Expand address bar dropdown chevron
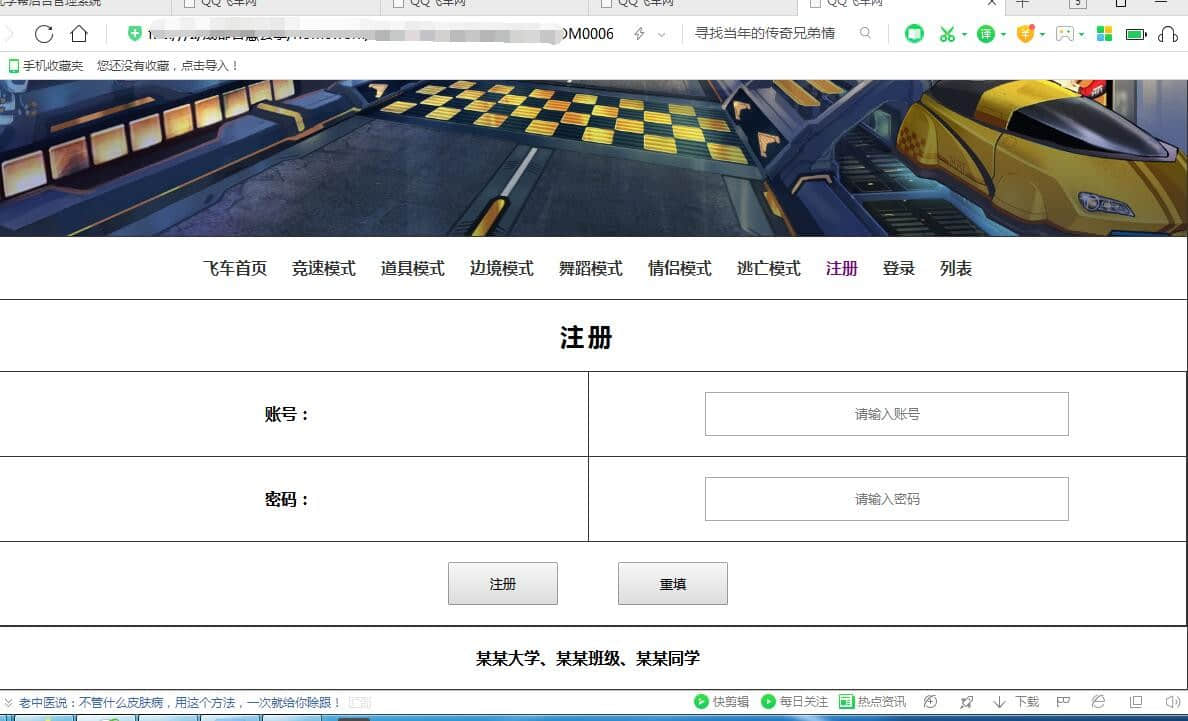The image size is (1188, 721). [x=661, y=35]
